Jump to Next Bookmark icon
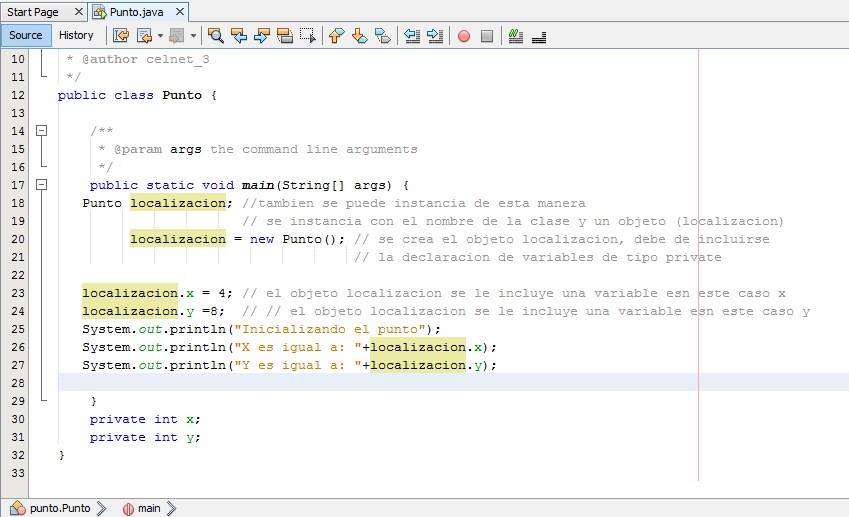Image resolution: width=849 pixels, height=517 pixels. tap(359, 36)
